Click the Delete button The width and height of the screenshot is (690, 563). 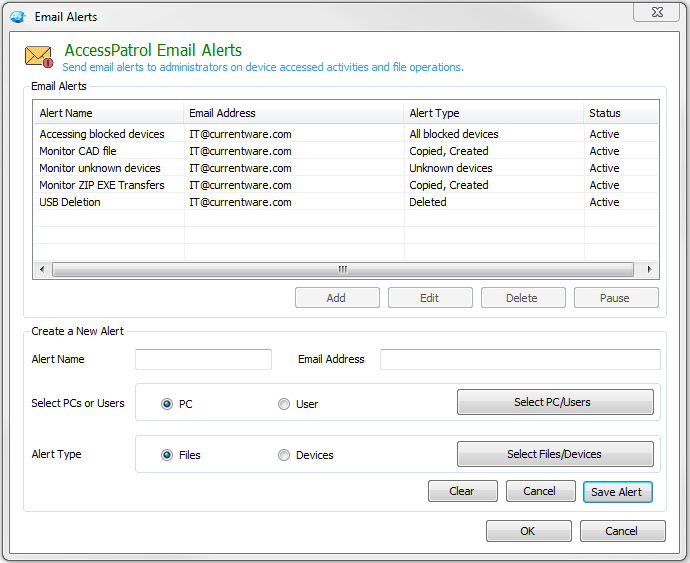(x=523, y=298)
